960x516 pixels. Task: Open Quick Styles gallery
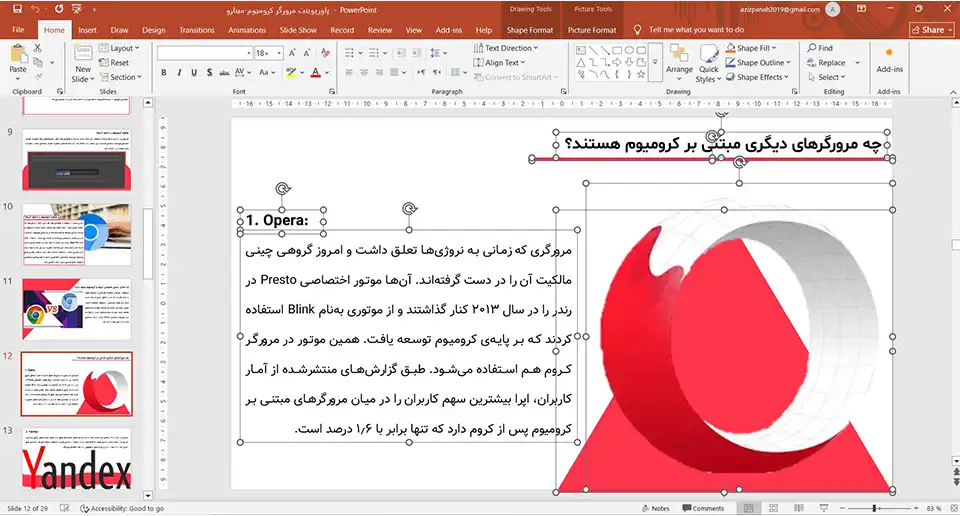pyautogui.click(x=708, y=64)
